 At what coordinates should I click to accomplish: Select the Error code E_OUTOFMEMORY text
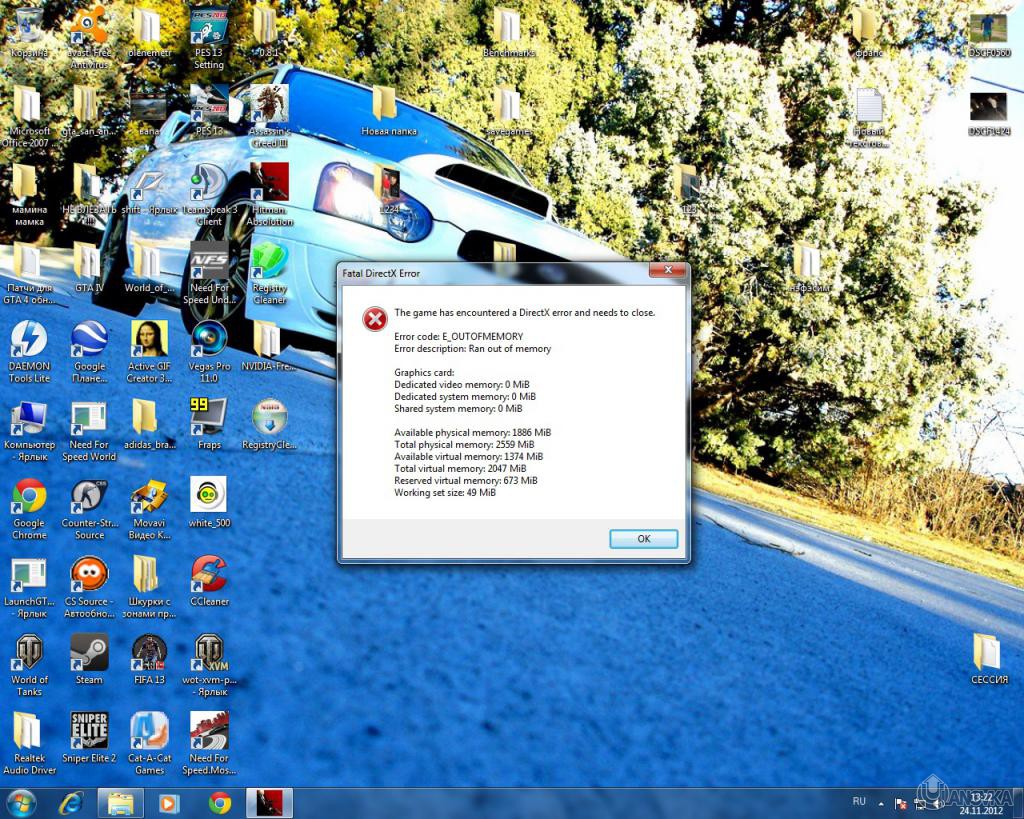(x=458, y=336)
